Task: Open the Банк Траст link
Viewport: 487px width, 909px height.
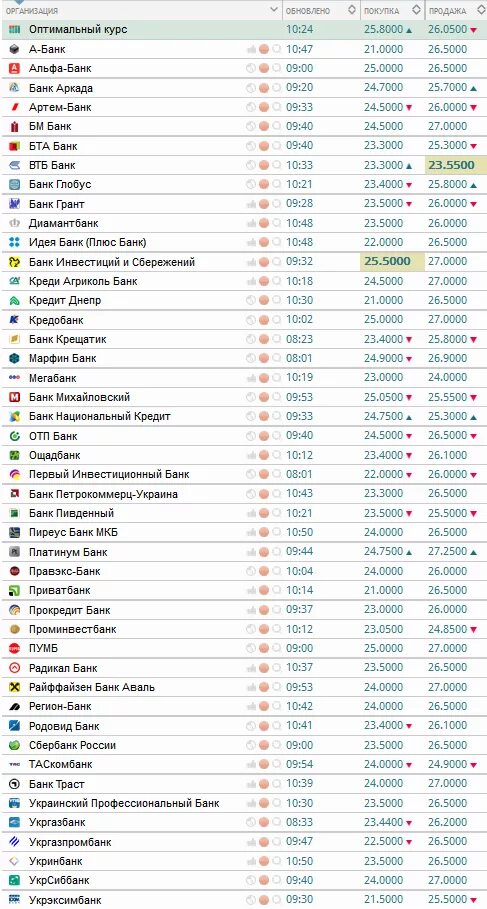Action: click(x=57, y=784)
